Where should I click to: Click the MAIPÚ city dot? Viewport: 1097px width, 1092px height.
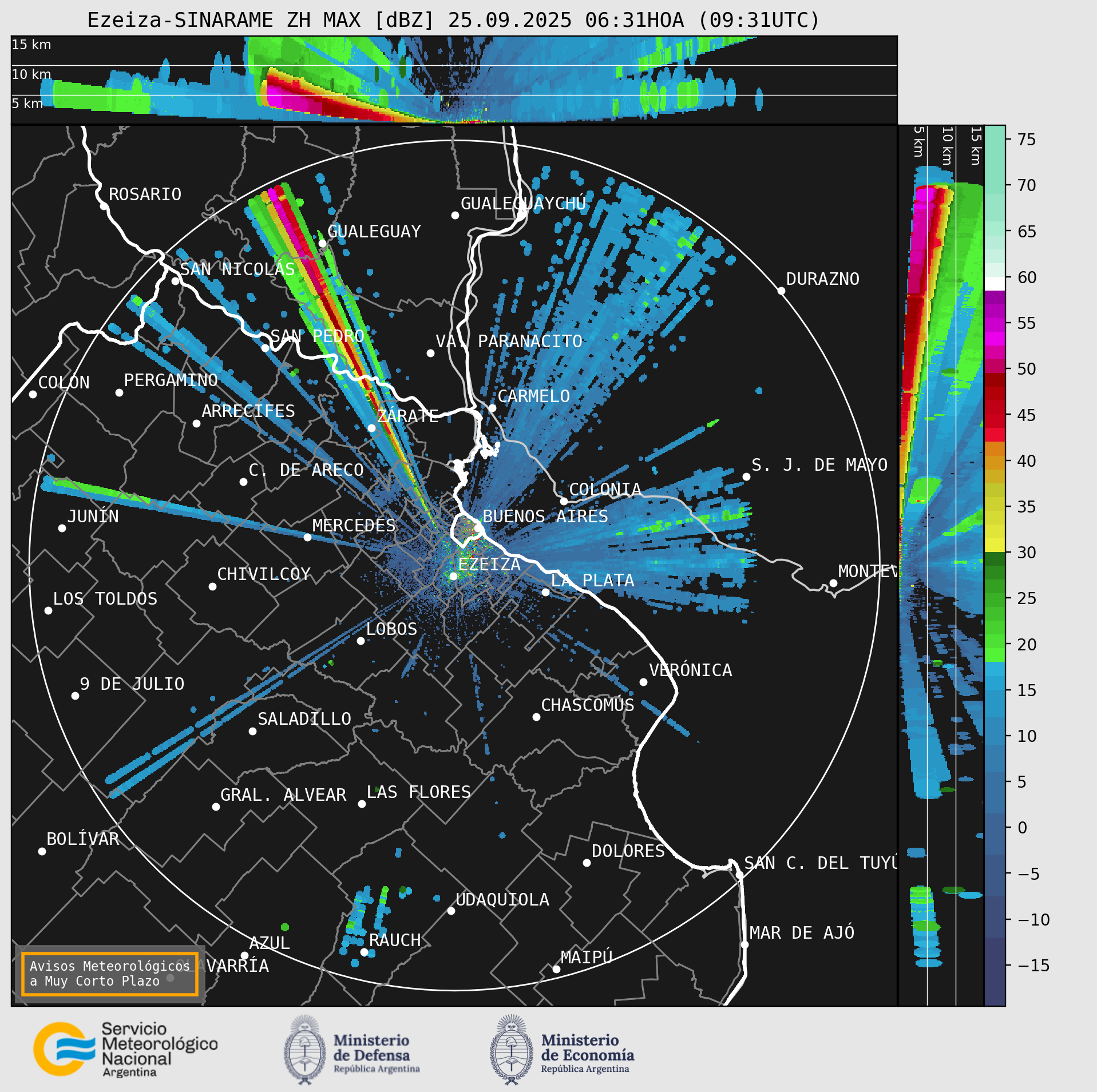(x=556, y=969)
